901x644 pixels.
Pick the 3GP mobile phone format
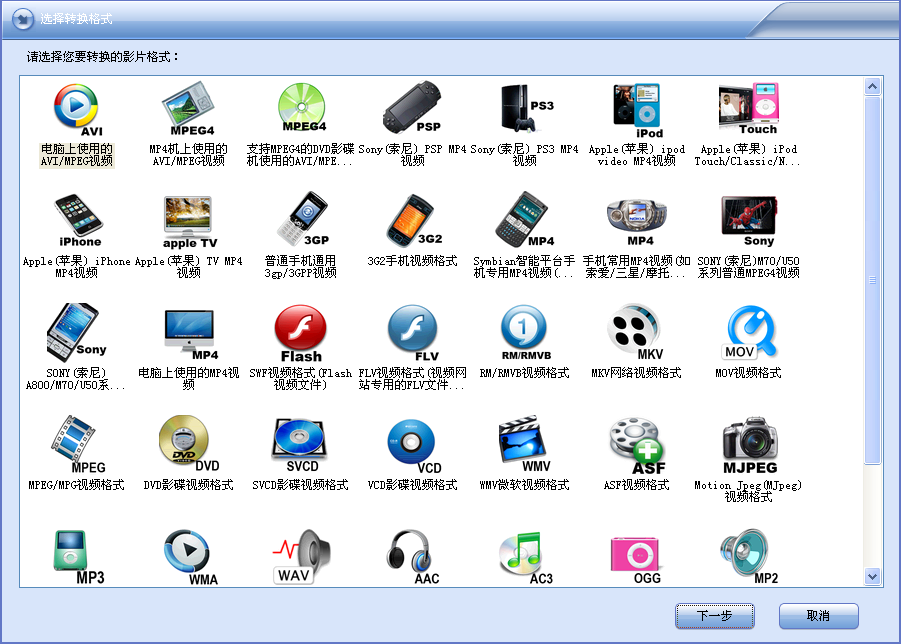300,218
